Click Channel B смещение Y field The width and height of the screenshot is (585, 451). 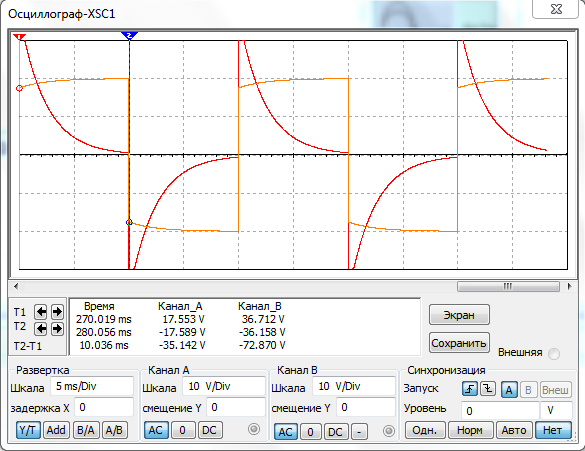366,407
